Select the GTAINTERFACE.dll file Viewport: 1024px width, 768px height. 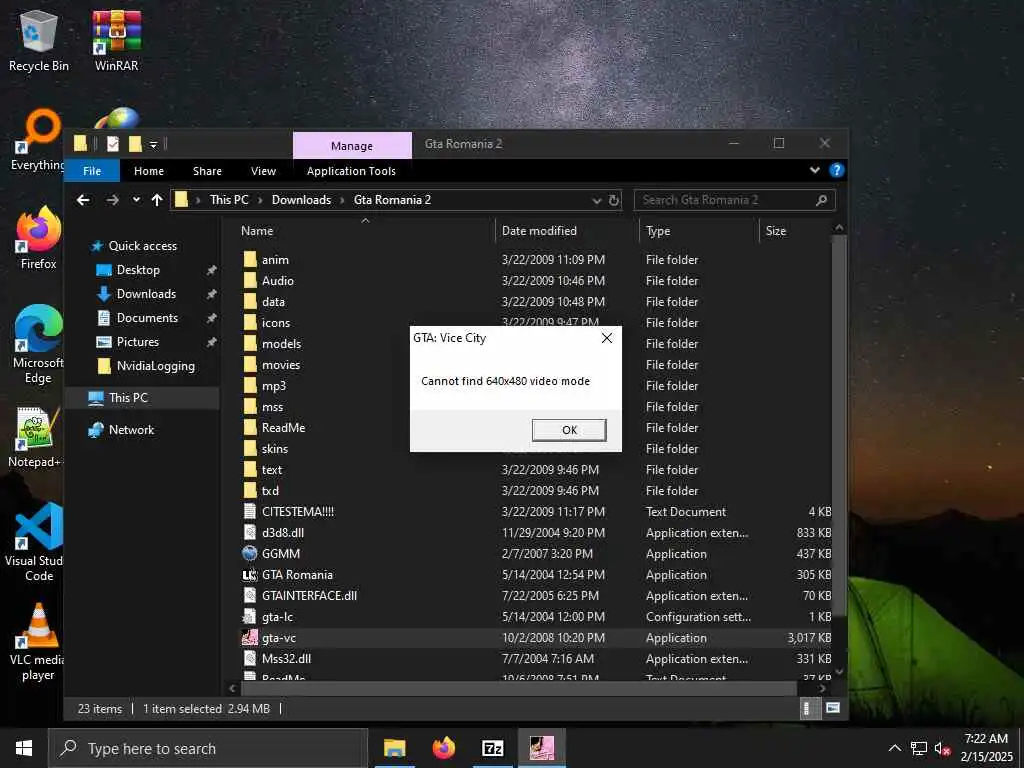coord(309,596)
